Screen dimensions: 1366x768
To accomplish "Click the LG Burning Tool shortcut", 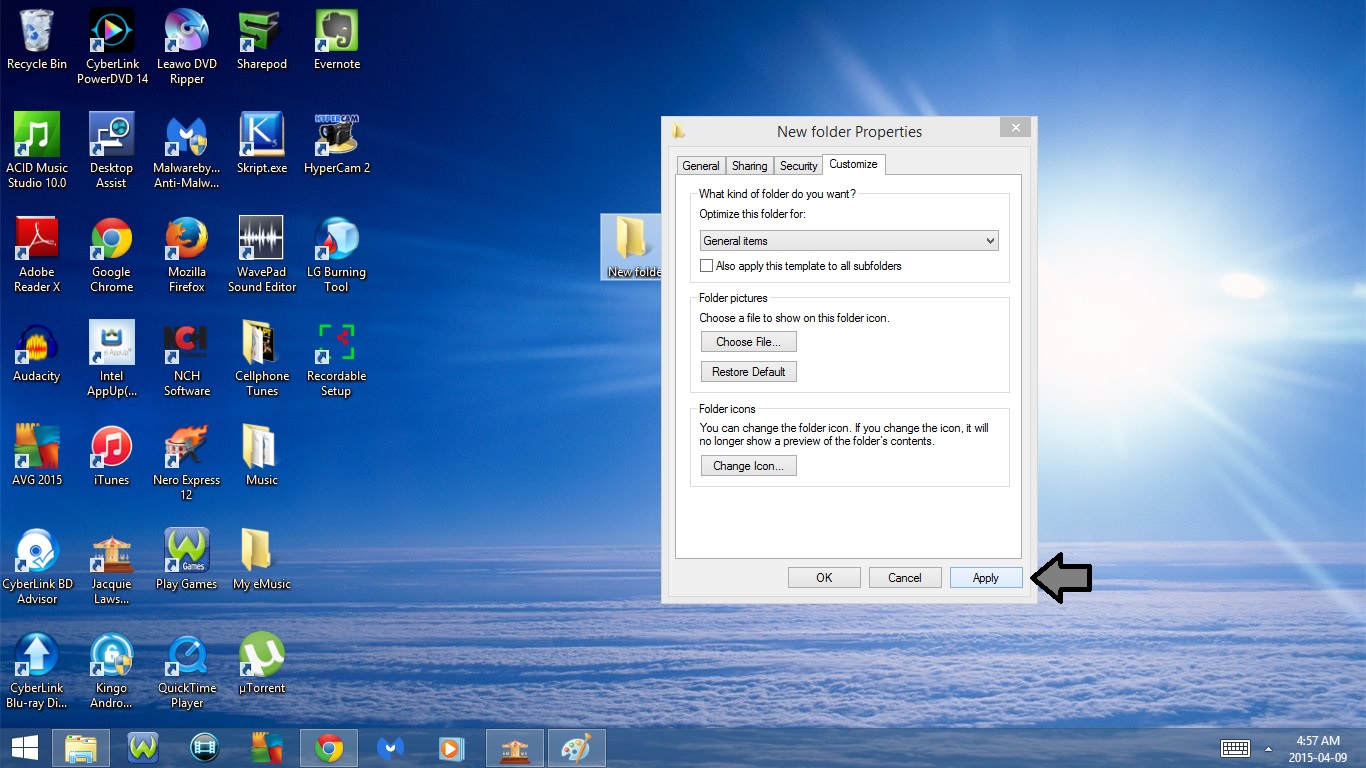I will 337,254.
